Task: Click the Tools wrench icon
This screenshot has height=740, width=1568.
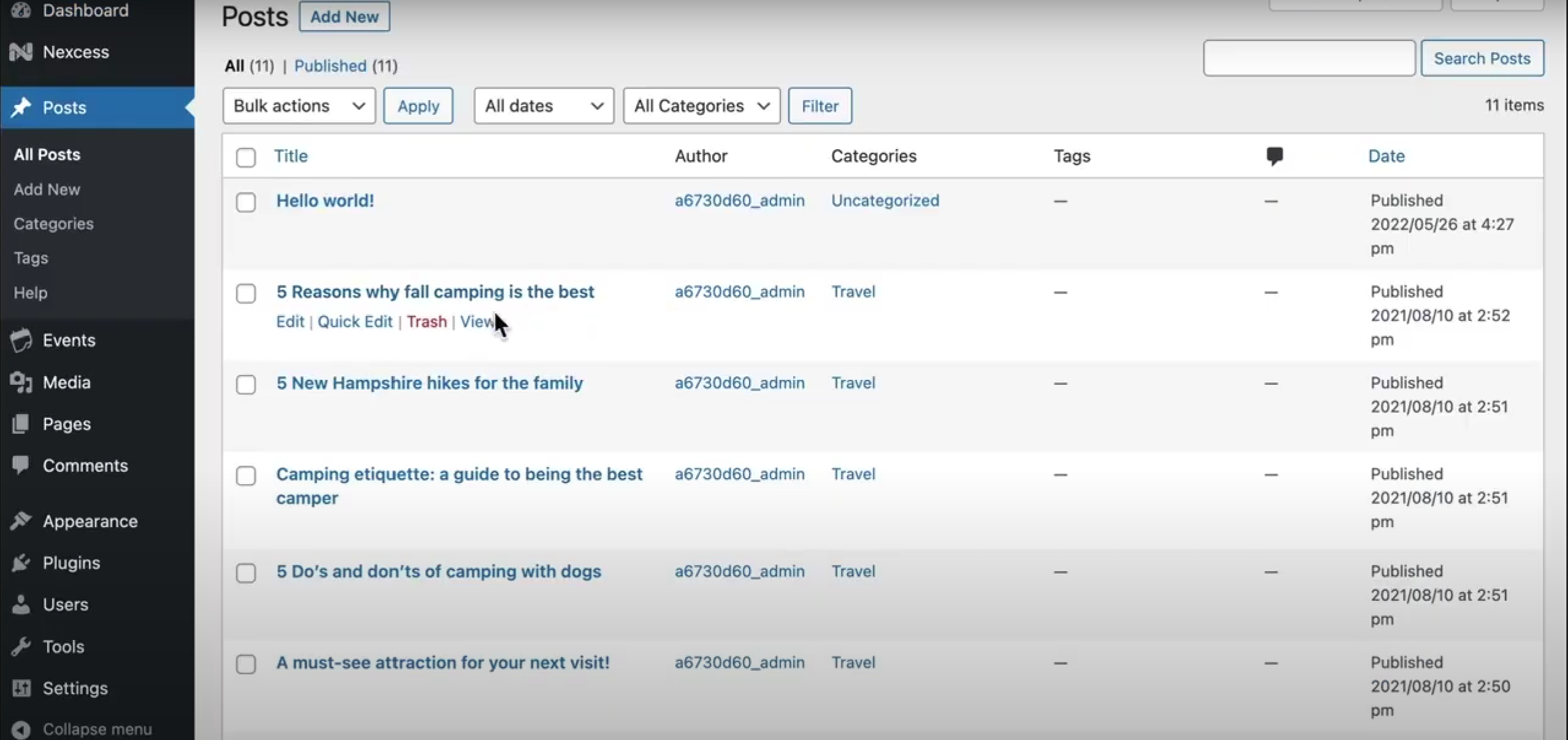Action: tap(21, 647)
